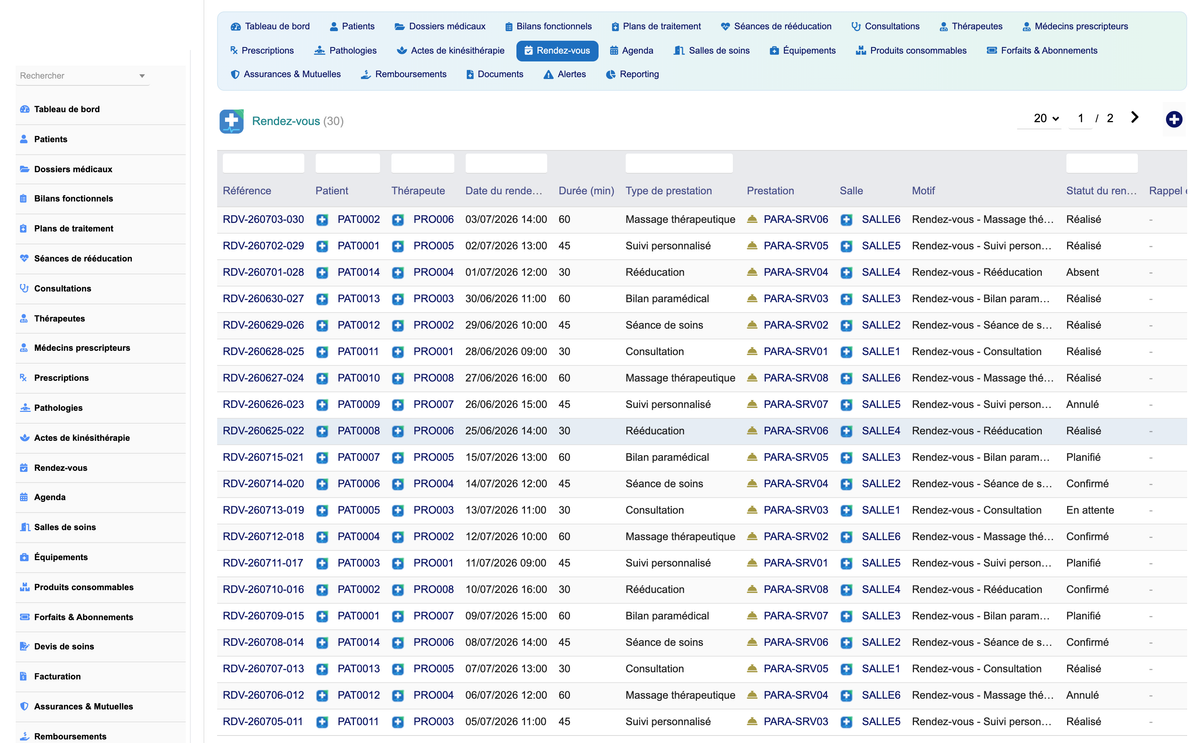
Task: Open Tableau de bord in sidebar
Action: 67,109
